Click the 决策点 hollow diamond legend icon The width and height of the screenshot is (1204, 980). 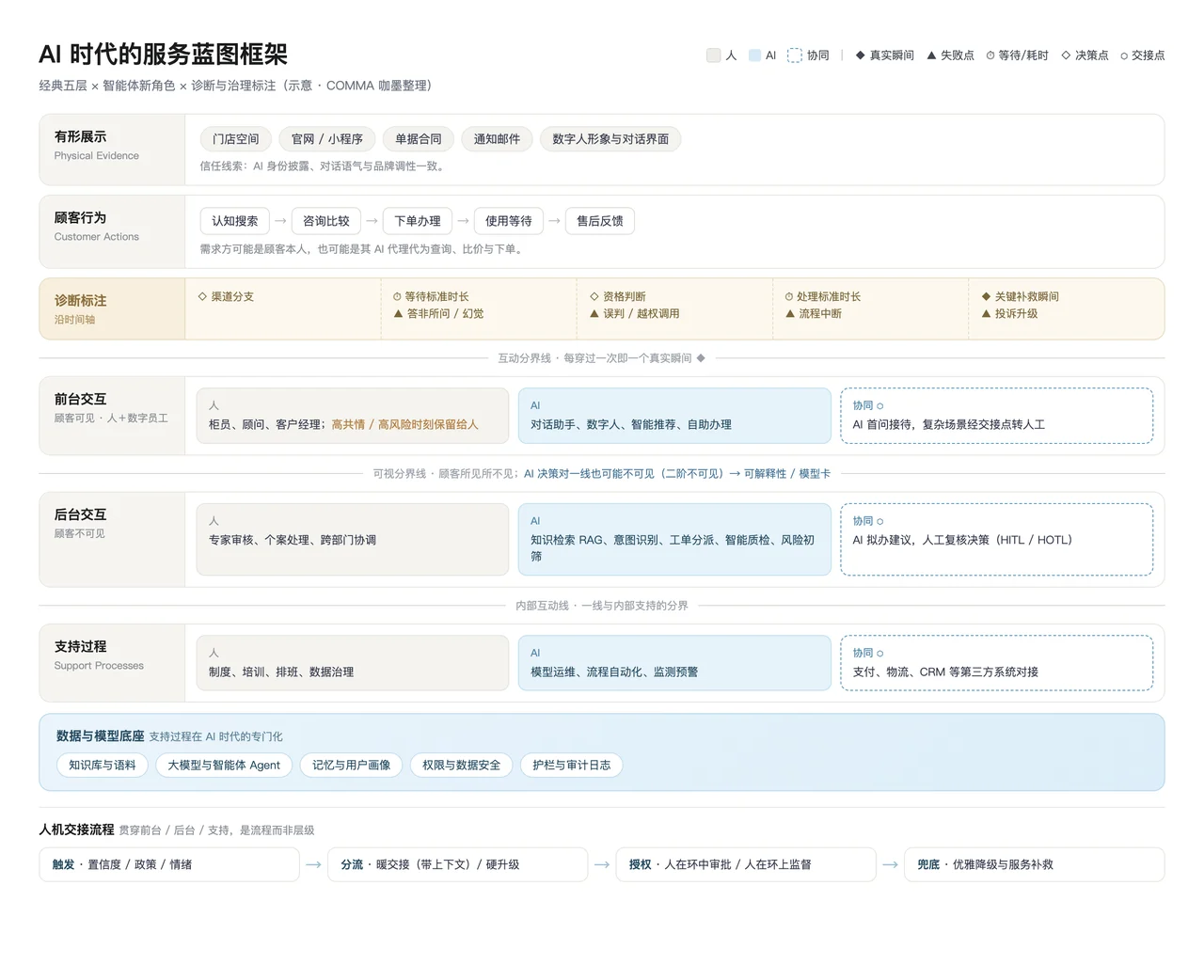[x=1066, y=55]
